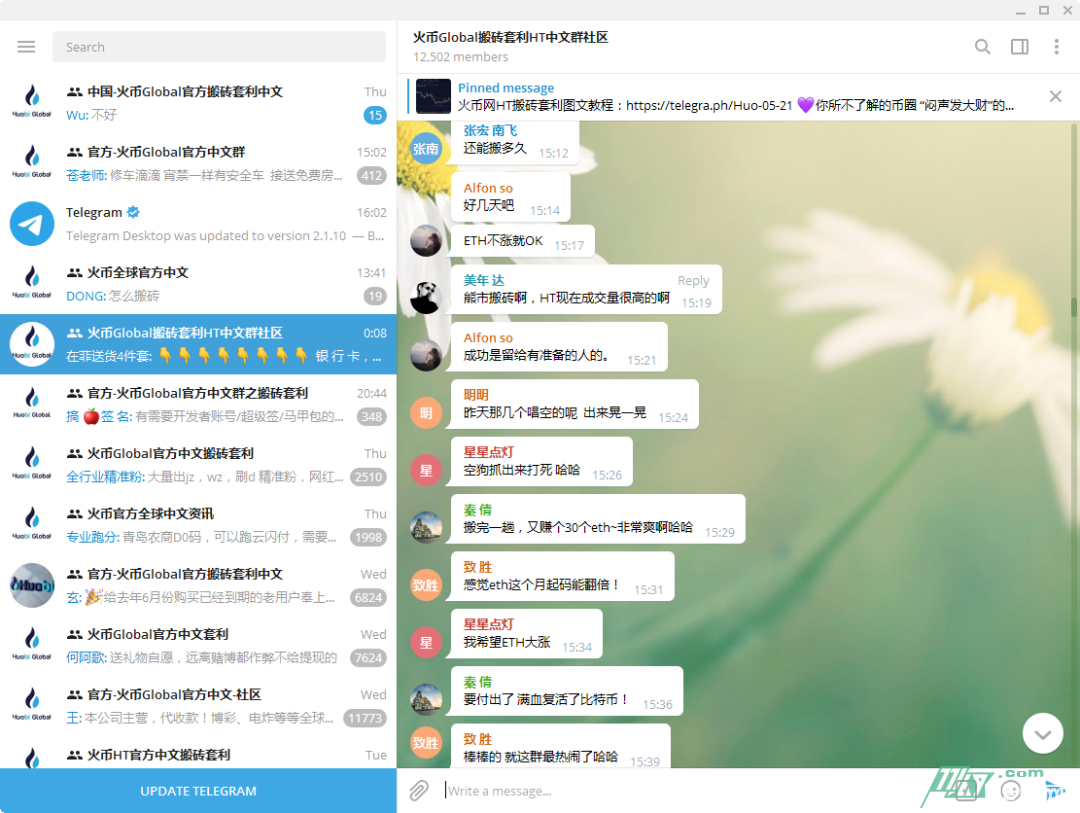The image size is (1080, 813).
Task: Click the search icon in the chat header
Action: pyautogui.click(x=982, y=46)
